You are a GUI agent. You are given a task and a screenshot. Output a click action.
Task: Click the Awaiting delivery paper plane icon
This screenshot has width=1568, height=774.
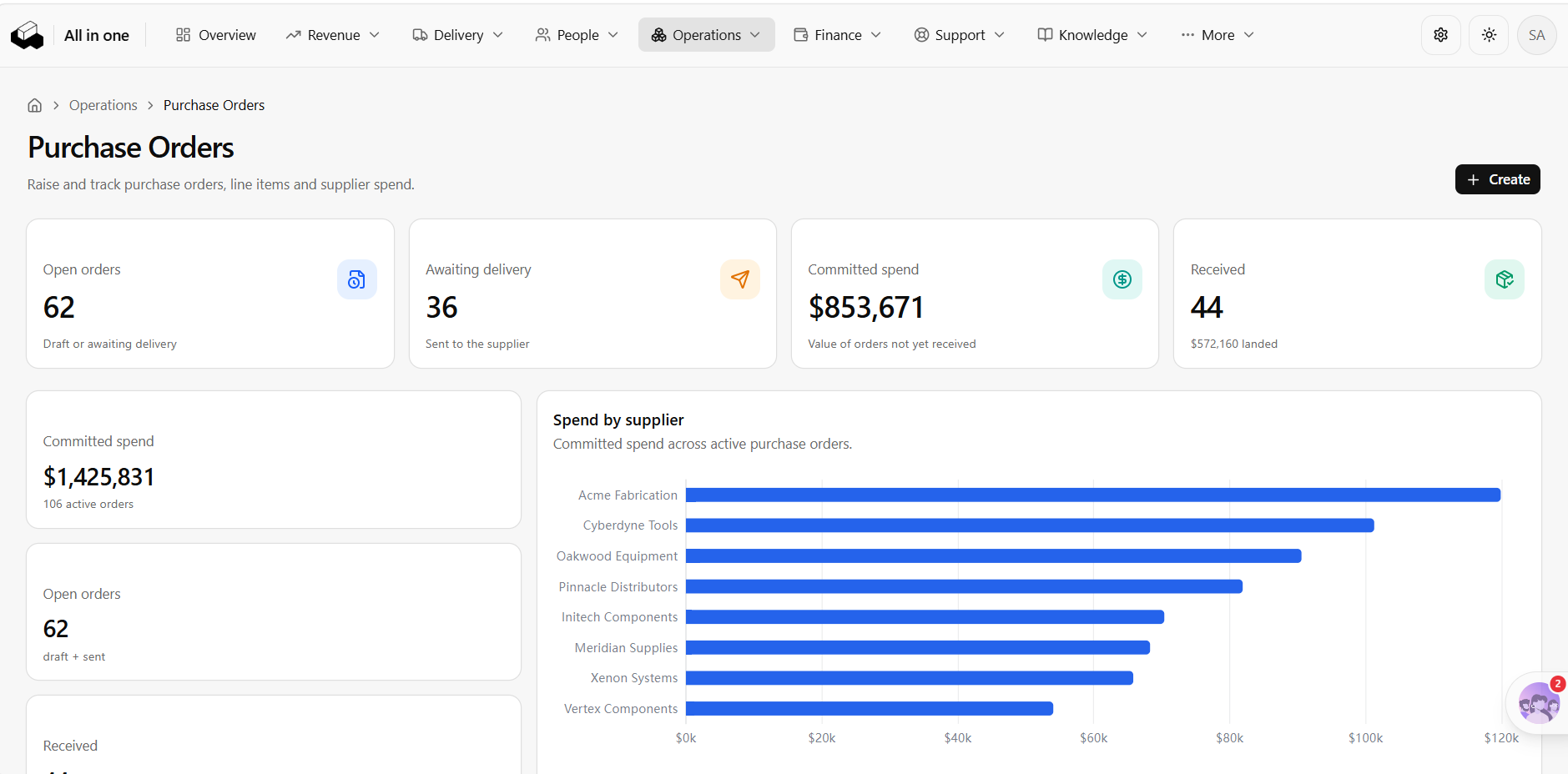tap(739, 279)
